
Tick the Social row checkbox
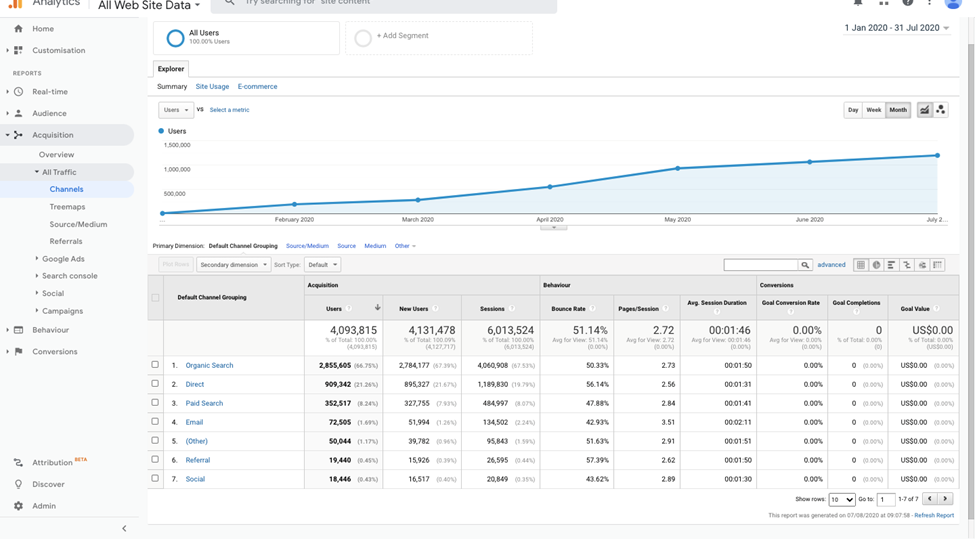pos(155,478)
